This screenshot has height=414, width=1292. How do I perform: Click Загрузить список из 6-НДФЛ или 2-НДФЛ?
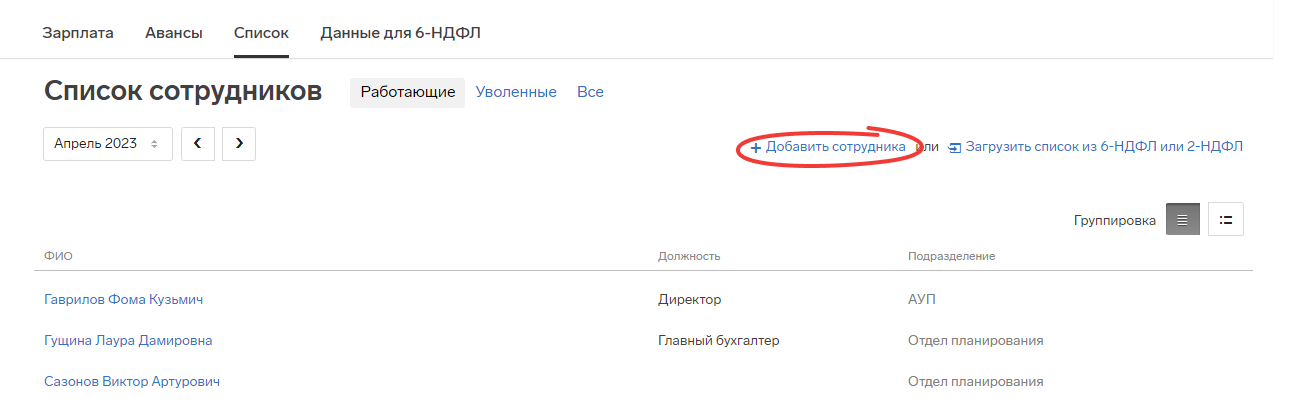(x=1104, y=147)
